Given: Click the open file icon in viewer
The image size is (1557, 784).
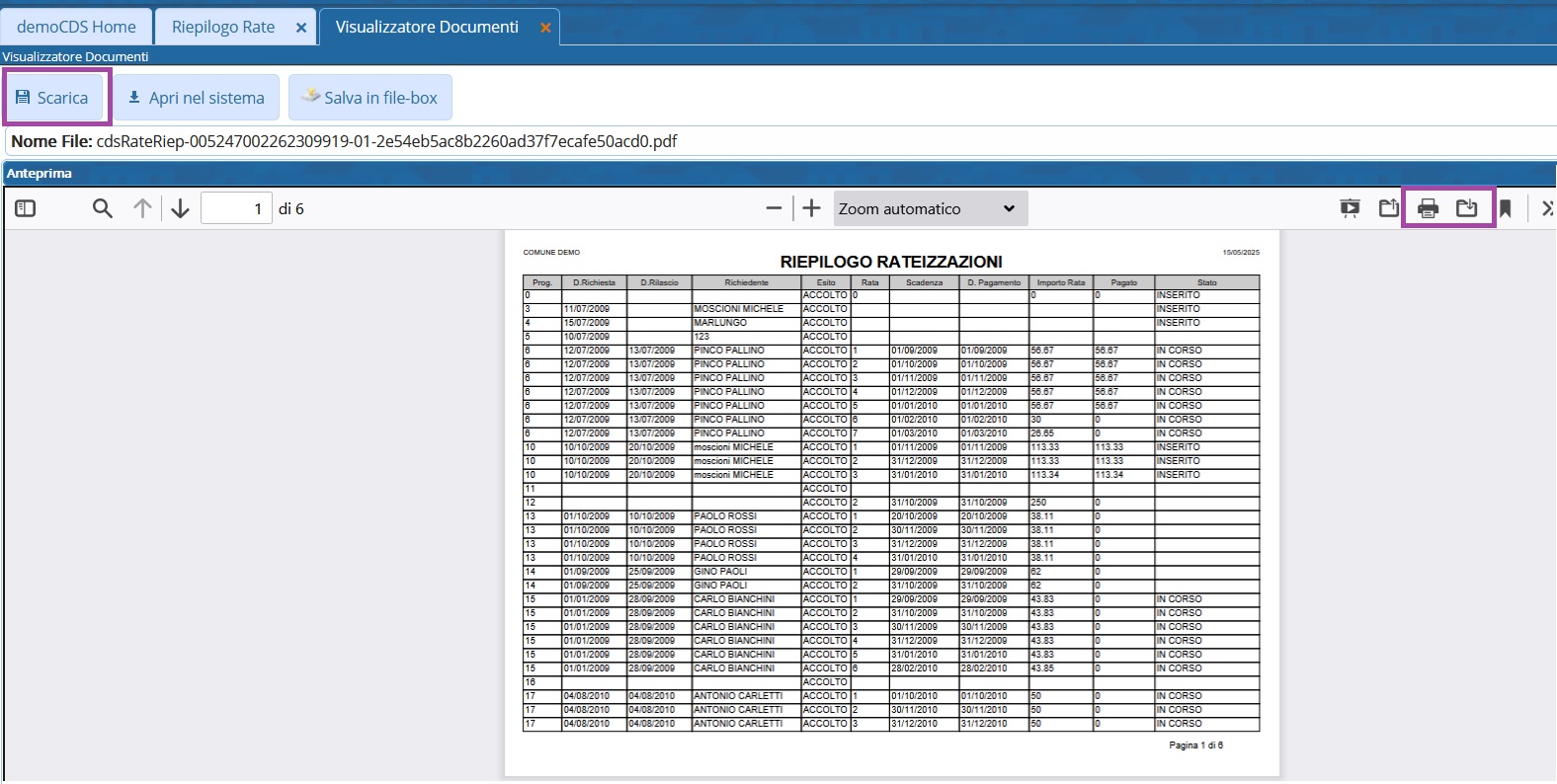Looking at the screenshot, I should 1388,208.
